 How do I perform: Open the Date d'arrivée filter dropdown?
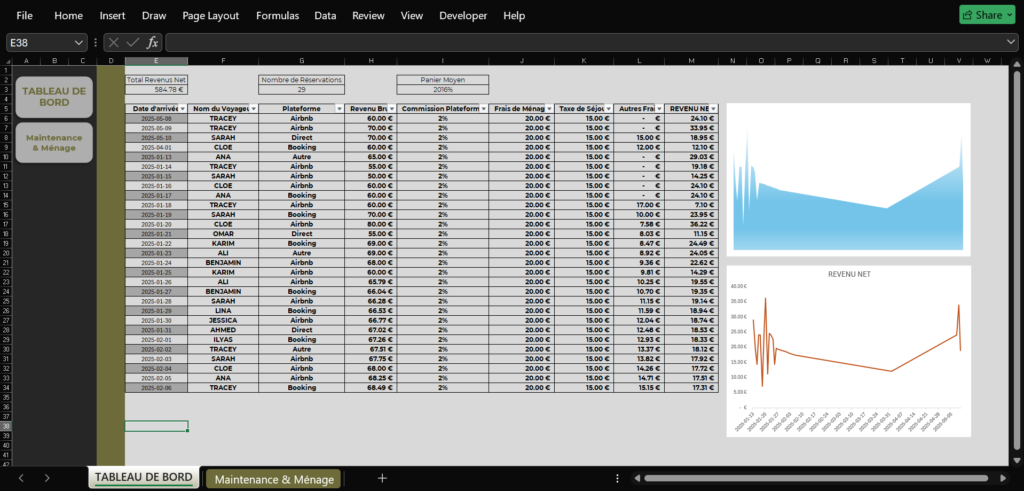click(182, 108)
